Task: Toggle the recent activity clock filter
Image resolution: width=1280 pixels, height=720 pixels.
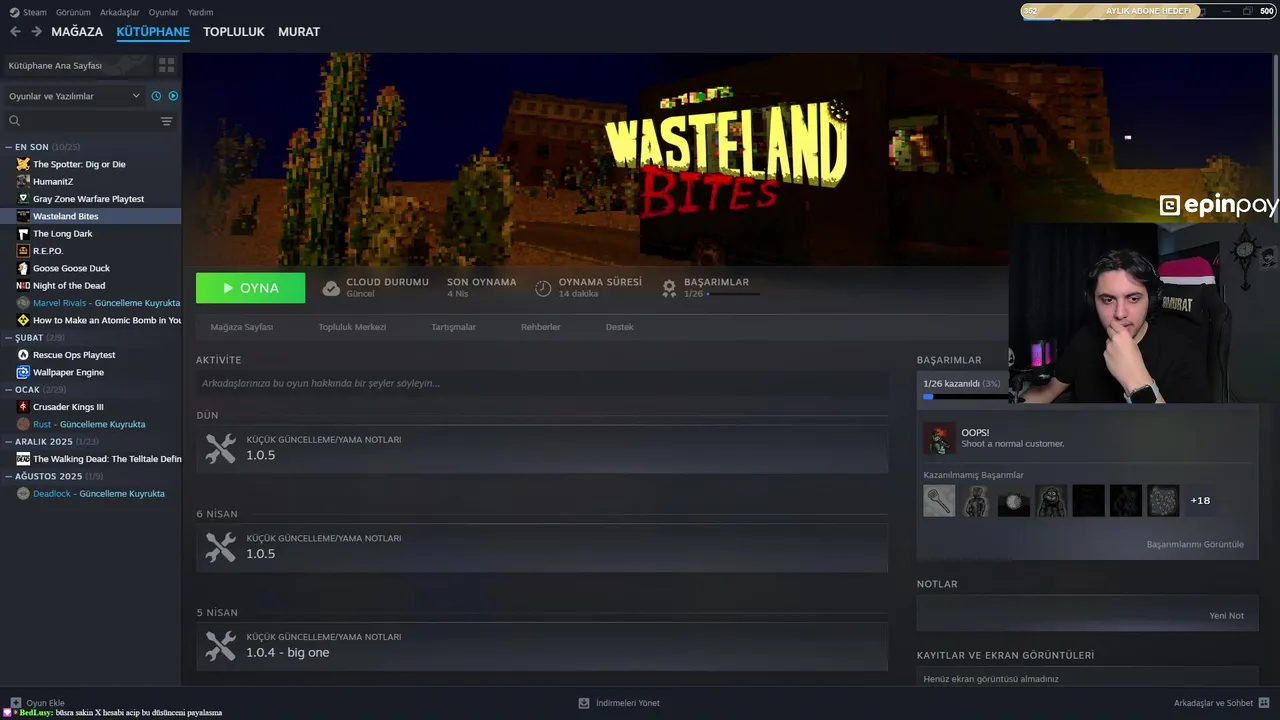Action: (x=156, y=96)
